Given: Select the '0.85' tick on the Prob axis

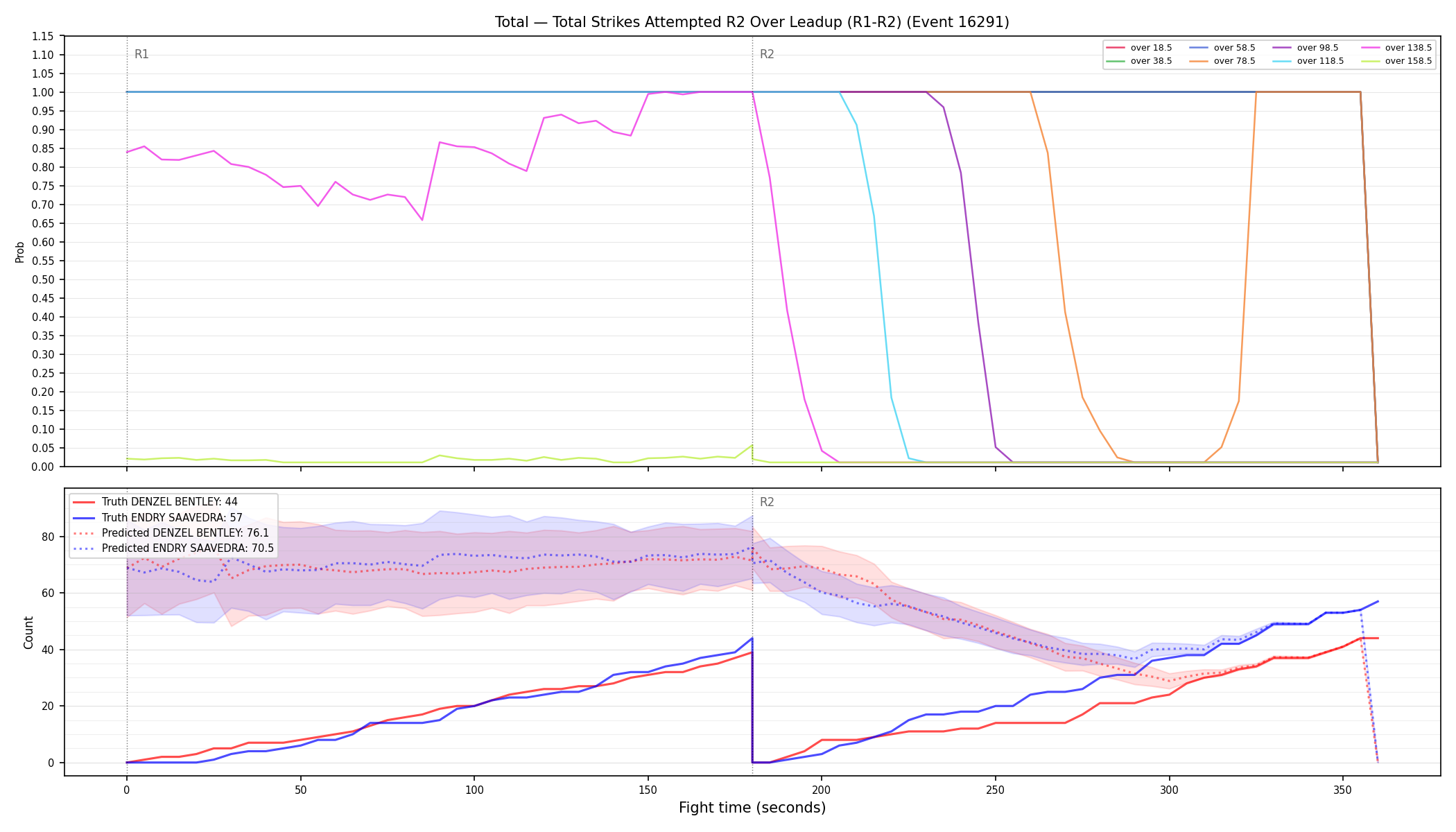Looking at the screenshot, I should [43, 148].
